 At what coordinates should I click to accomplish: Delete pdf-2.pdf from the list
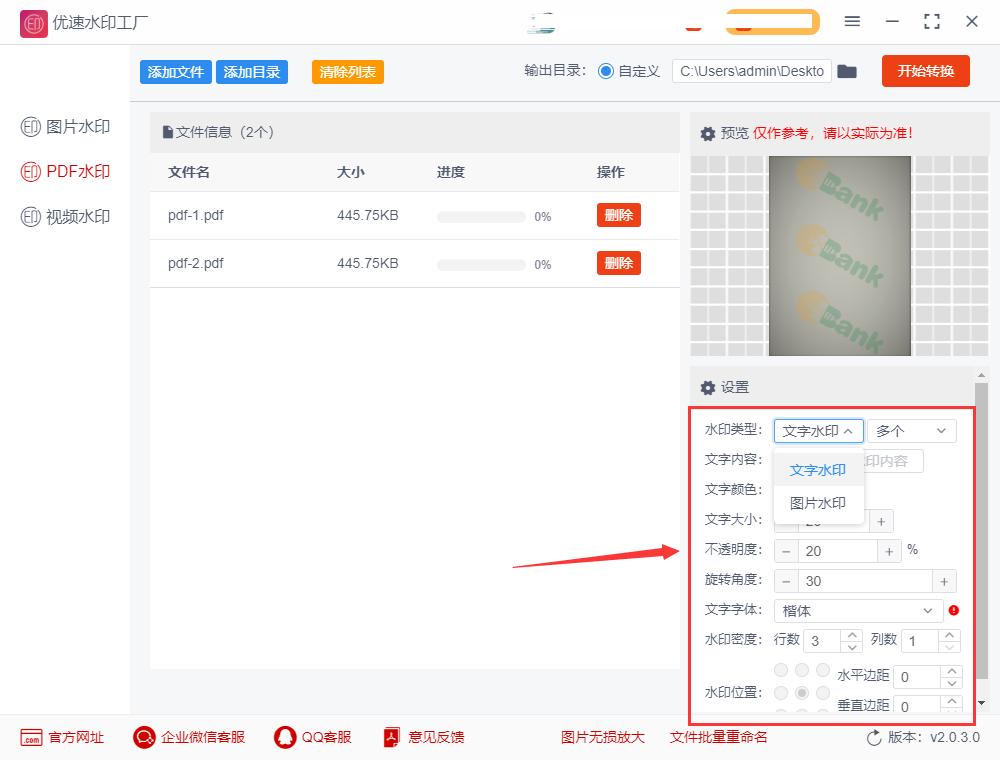tap(618, 263)
